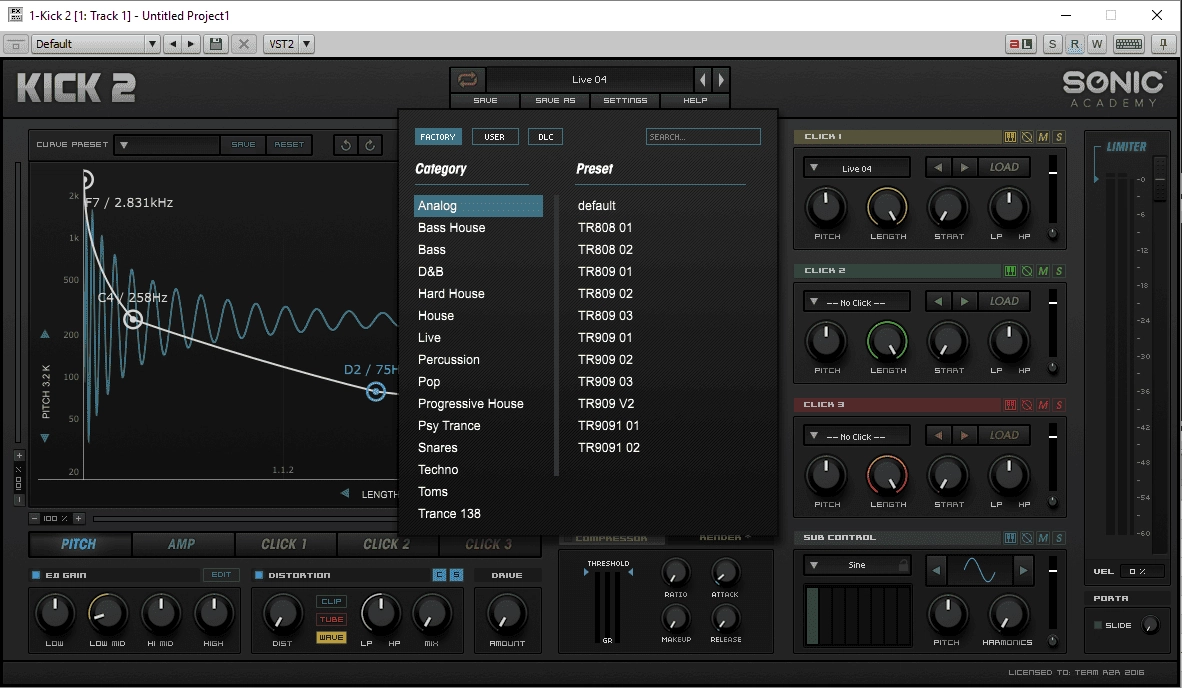Click the save floppy icon in host toolbar
The height and width of the screenshot is (688, 1182).
216,44
